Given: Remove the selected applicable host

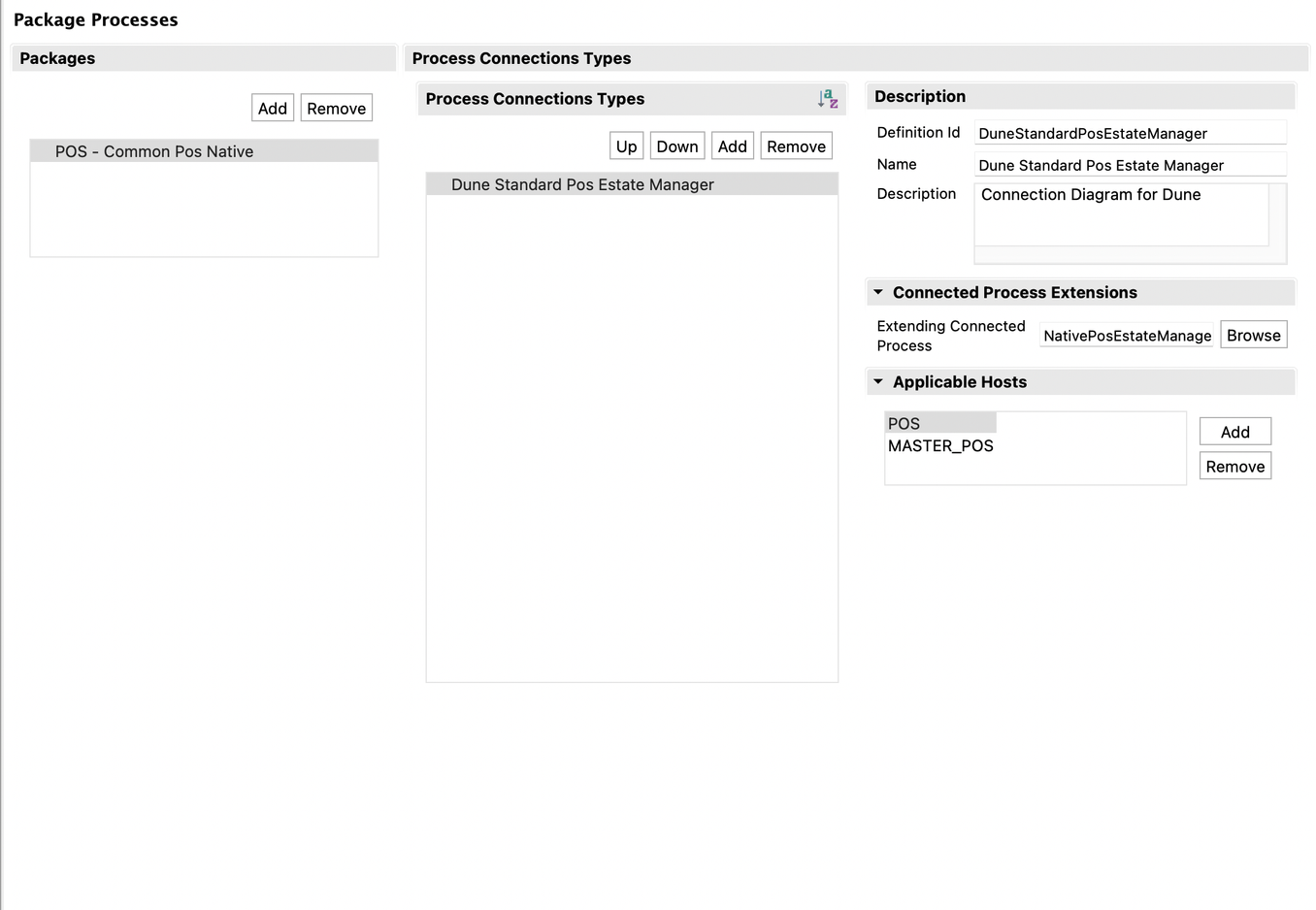Looking at the screenshot, I should coord(1235,466).
